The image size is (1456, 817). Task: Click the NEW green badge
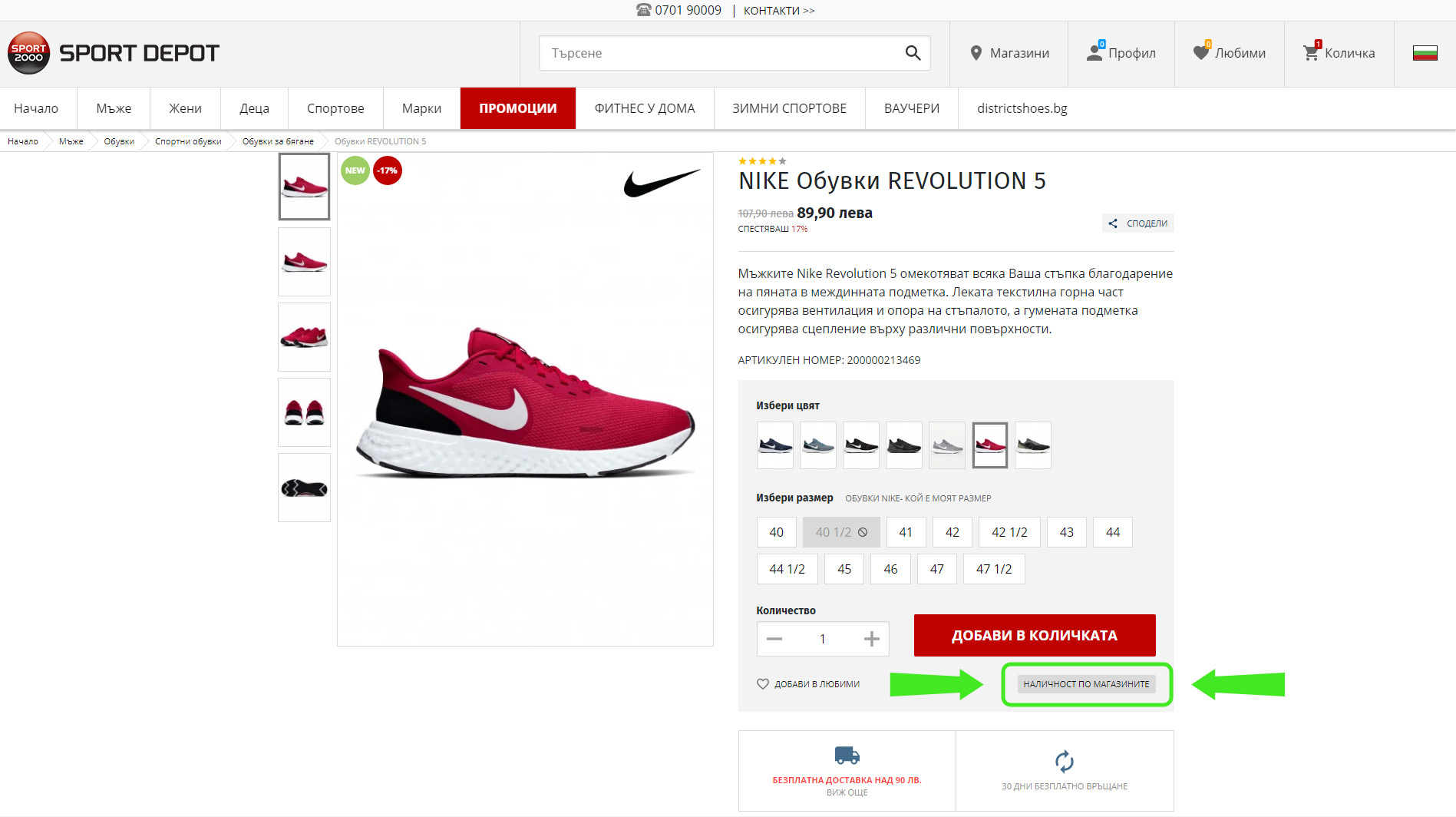point(355,170)
